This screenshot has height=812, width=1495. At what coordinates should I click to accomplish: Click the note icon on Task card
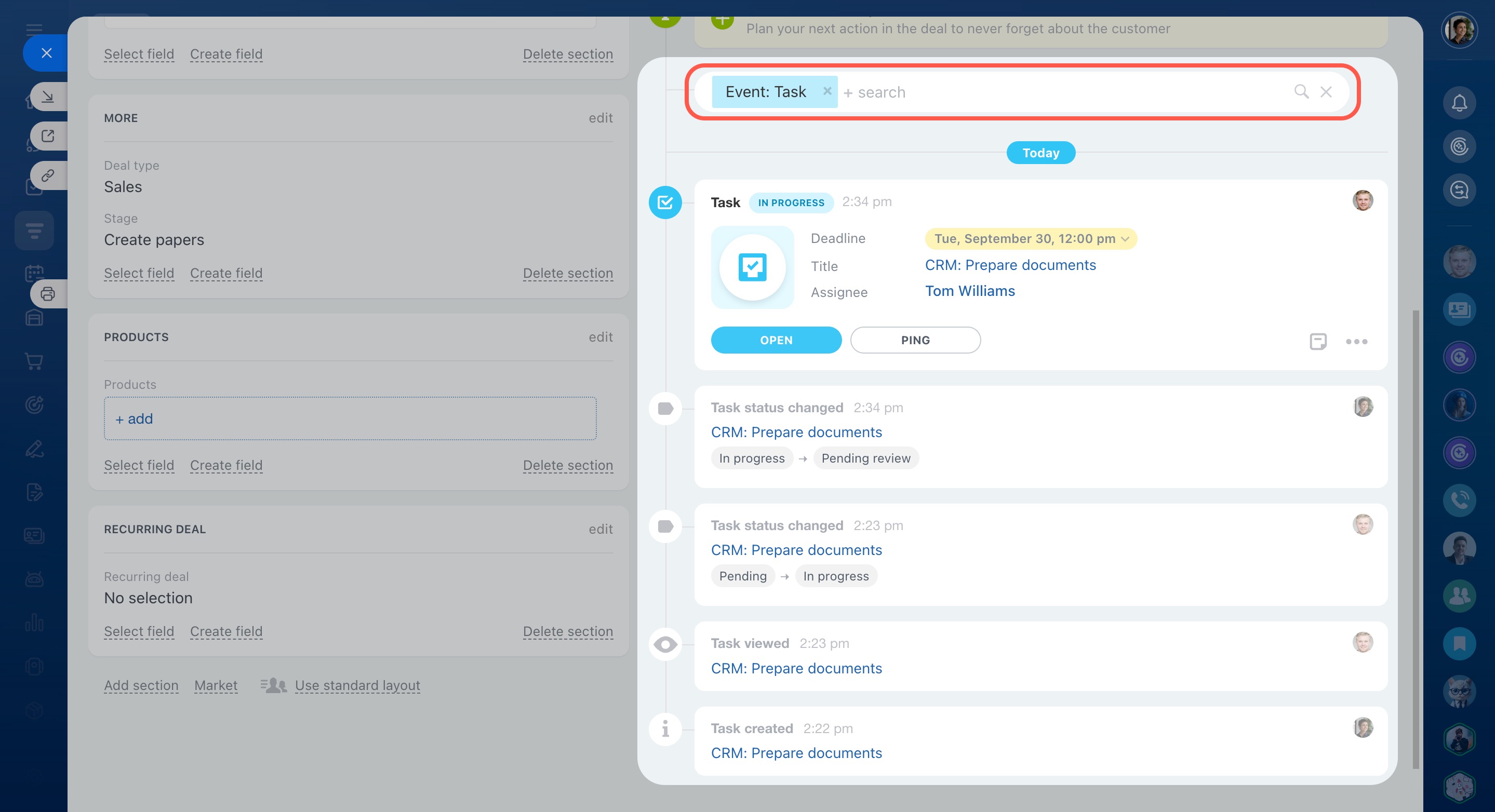(x=1317, y=341)
